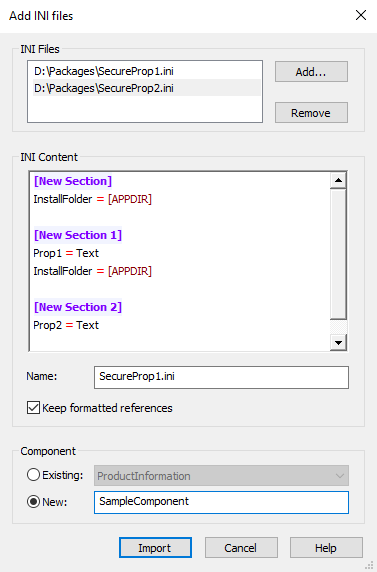Select D:\Packages\SecureProp2.ini in list
This screenshot has height=572, width=377.
147,88
